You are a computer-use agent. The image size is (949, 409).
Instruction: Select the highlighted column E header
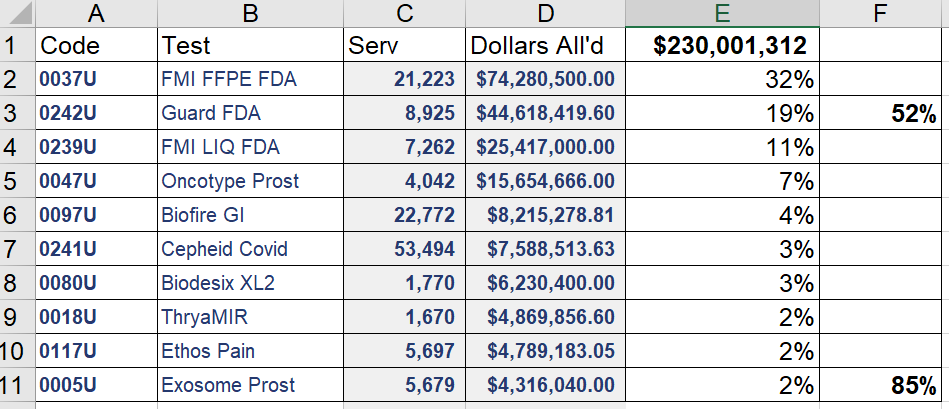722,13
